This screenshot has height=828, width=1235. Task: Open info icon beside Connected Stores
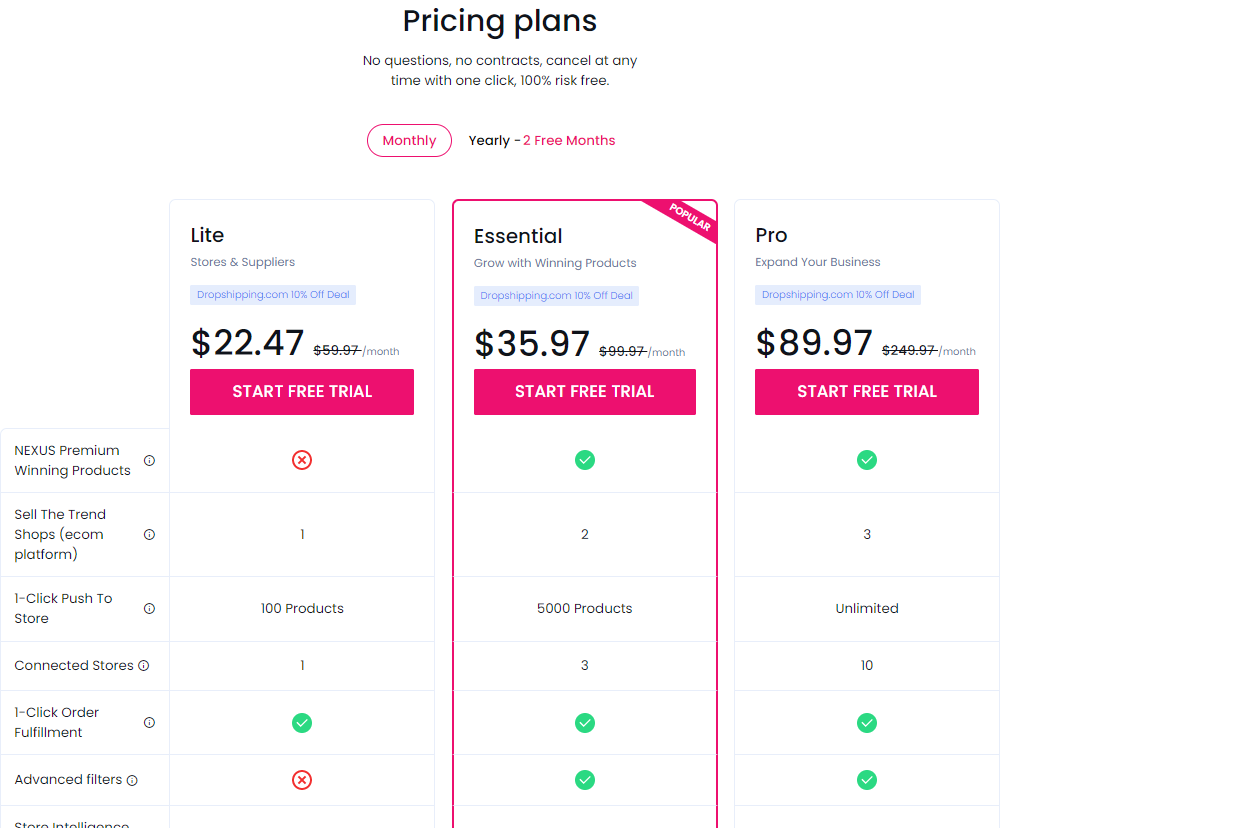pos(143,666)
